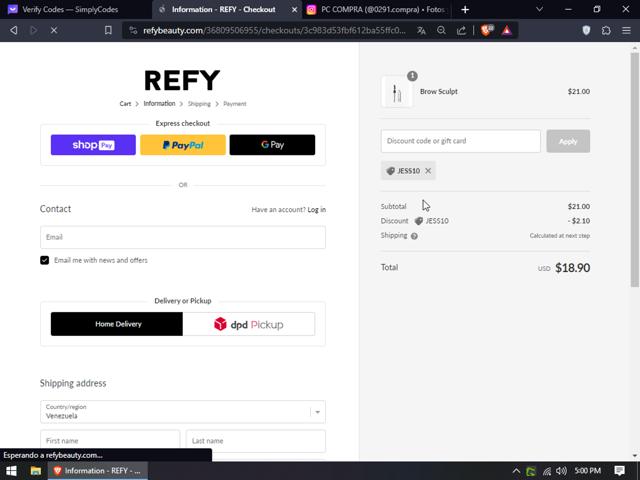Click the 5:00 PM clock
640x480 pixels.
588,471
